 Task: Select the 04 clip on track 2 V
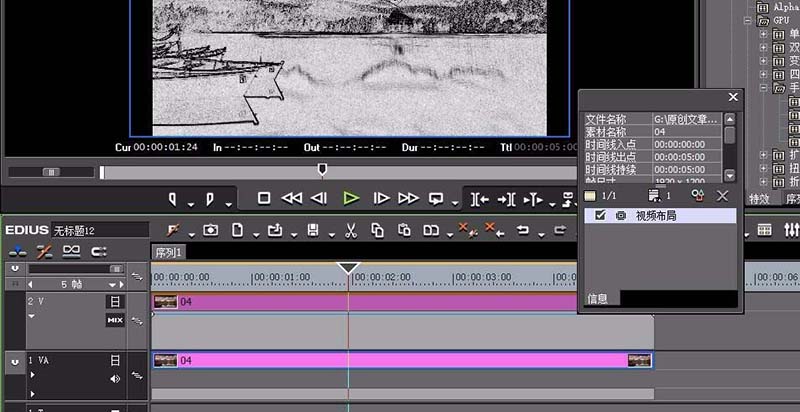[365, 302]
